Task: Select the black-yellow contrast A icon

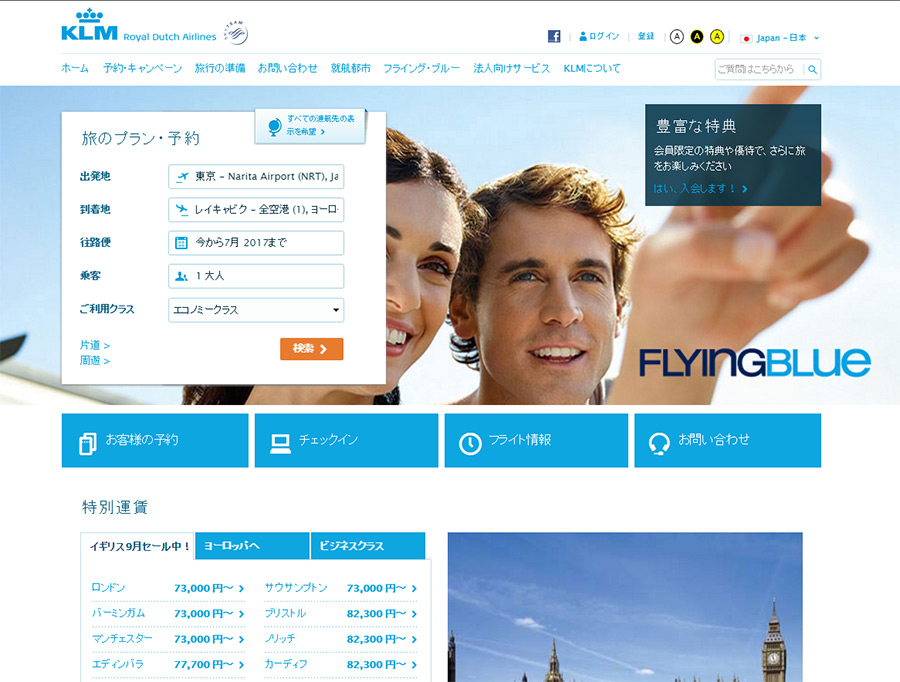Action: pos(697,37)
